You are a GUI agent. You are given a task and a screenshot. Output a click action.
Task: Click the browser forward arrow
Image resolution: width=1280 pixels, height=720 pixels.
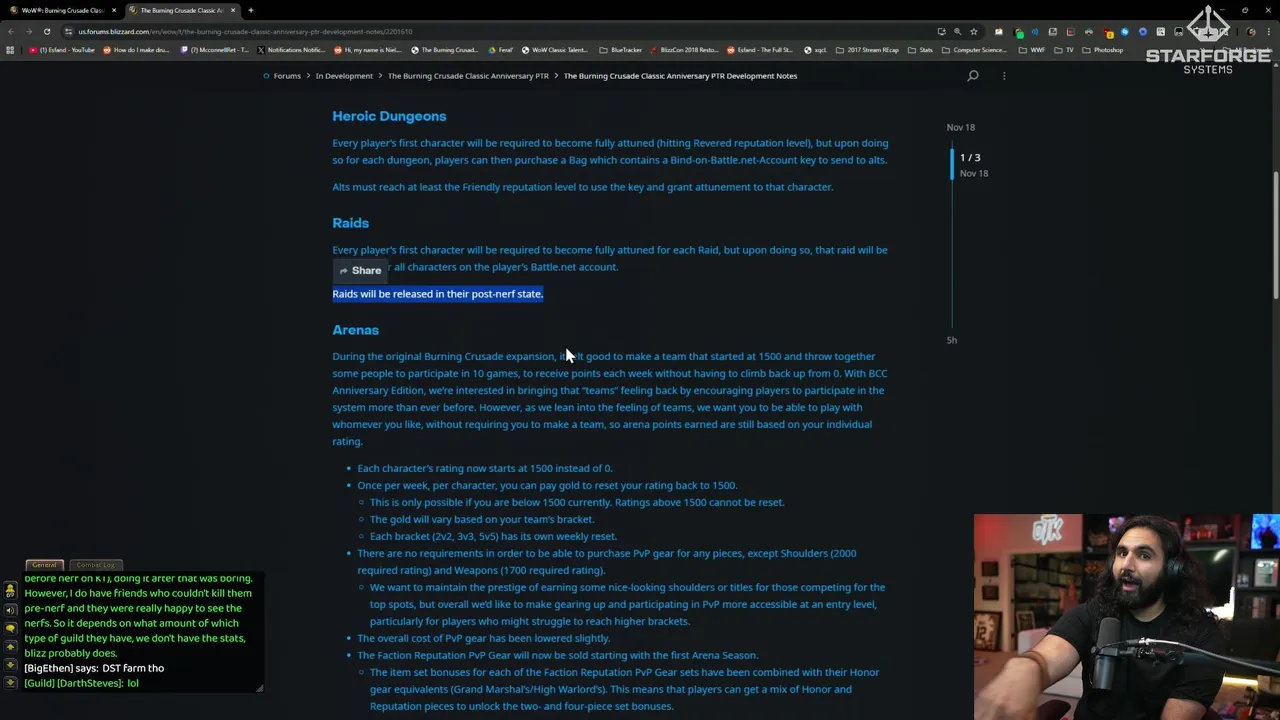point(29,31)
